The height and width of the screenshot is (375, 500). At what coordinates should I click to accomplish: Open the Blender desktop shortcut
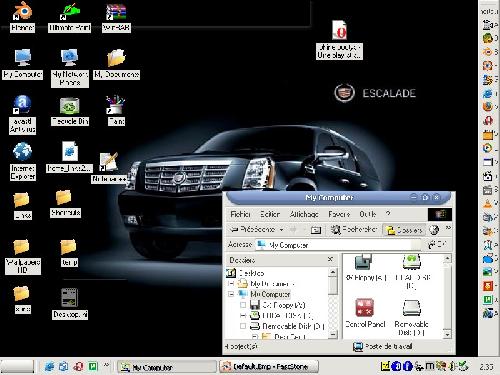point(22,17)
